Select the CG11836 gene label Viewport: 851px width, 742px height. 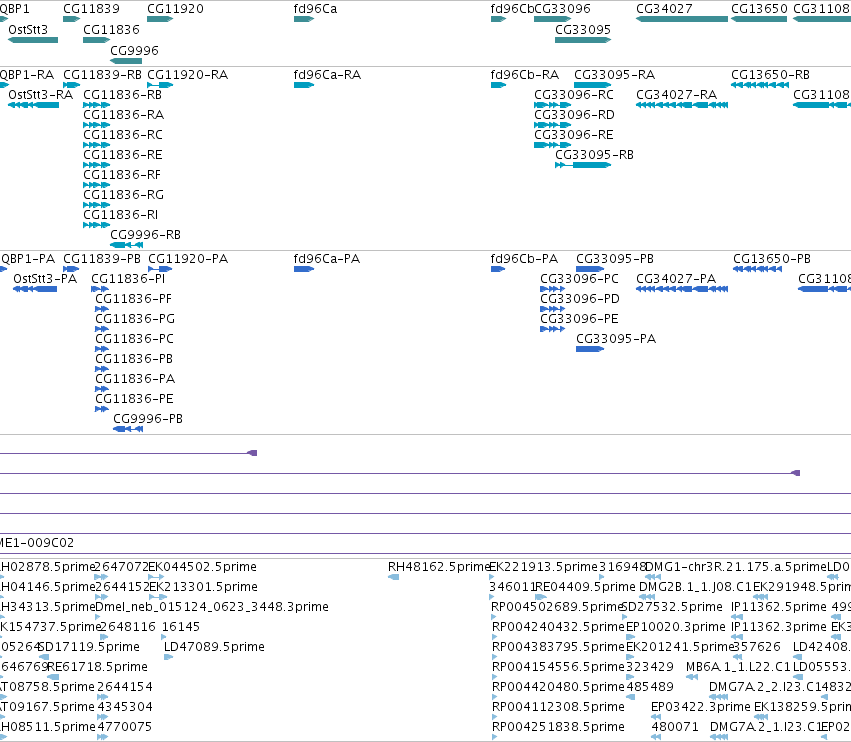tap(111, 29)
